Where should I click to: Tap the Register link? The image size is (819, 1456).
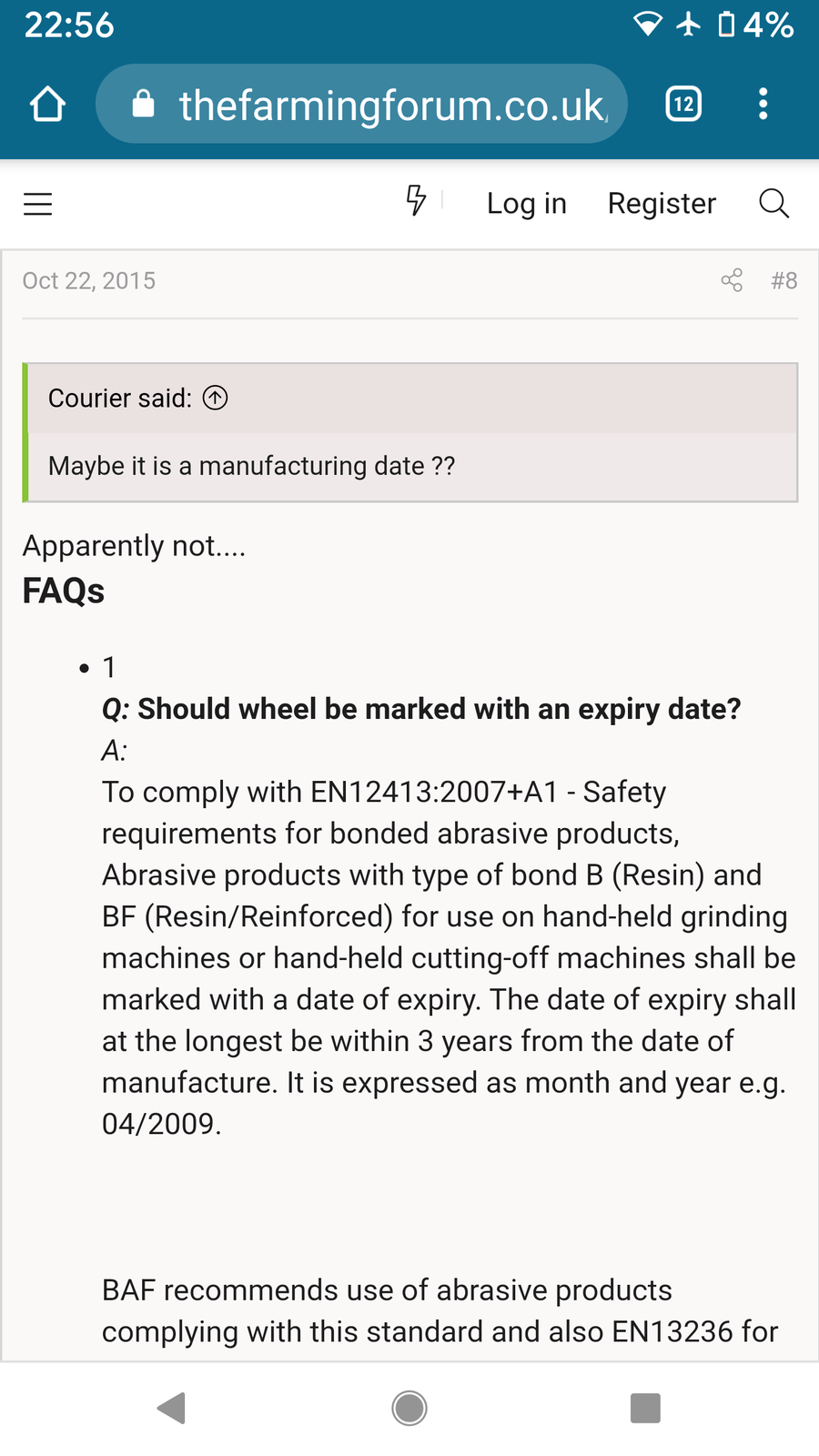[662, 203]
